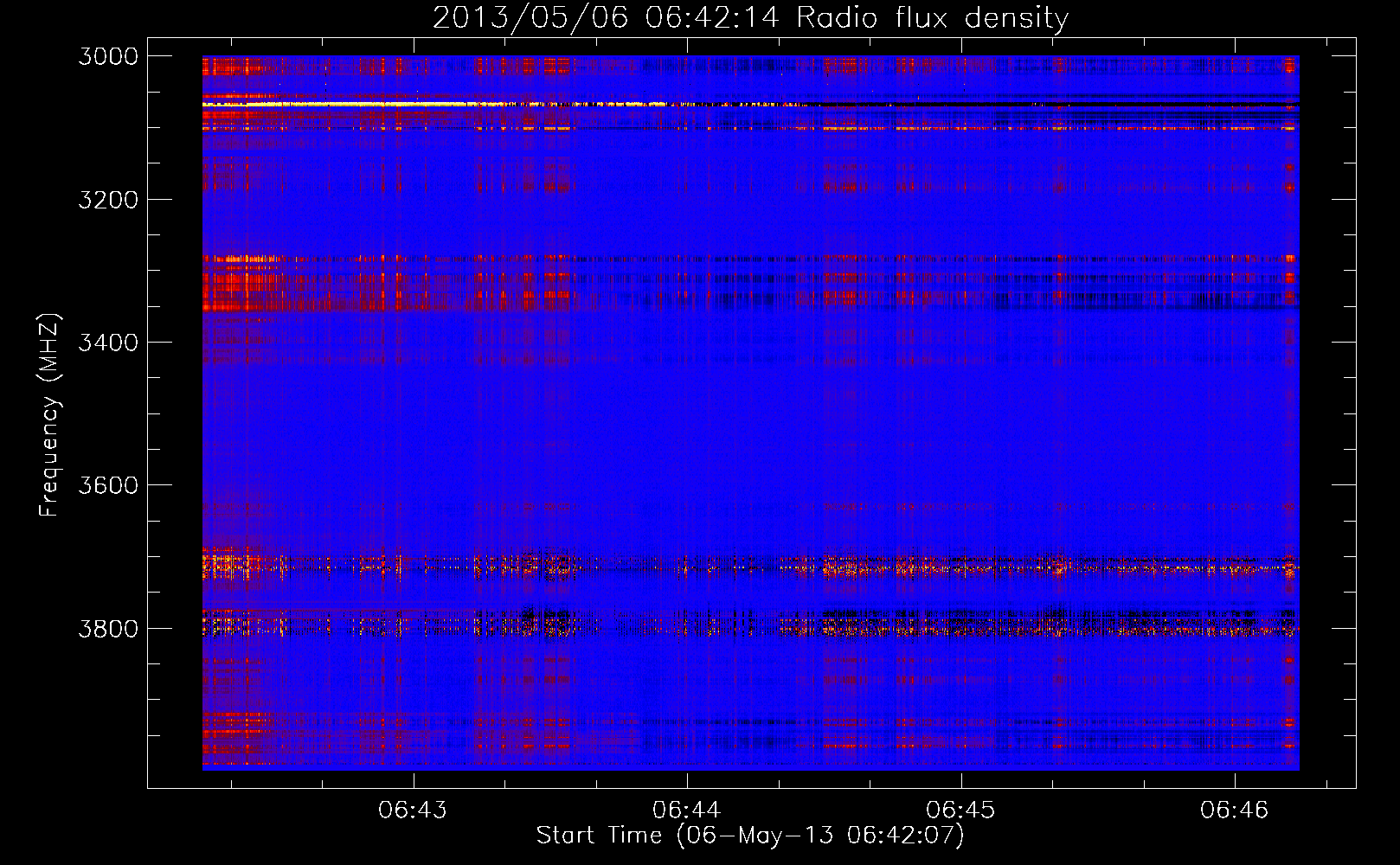Select the 06:44 time tick label
Image resolution: width=1400 pixels, height=865 pixels.
687,810
